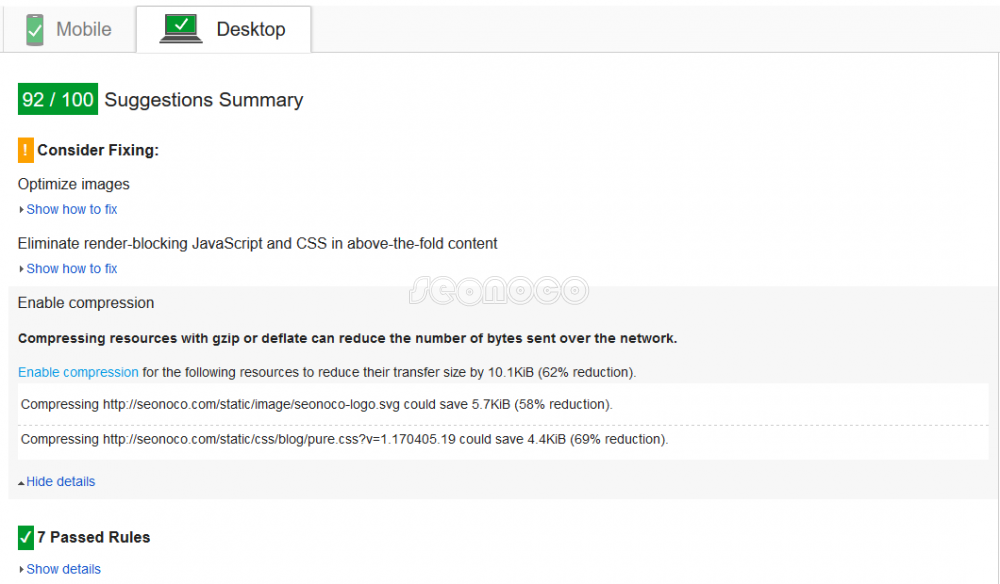Expand Show details under Passed Rules
The width and height of the screenshot is (1000, 584).
coord(63,569)
